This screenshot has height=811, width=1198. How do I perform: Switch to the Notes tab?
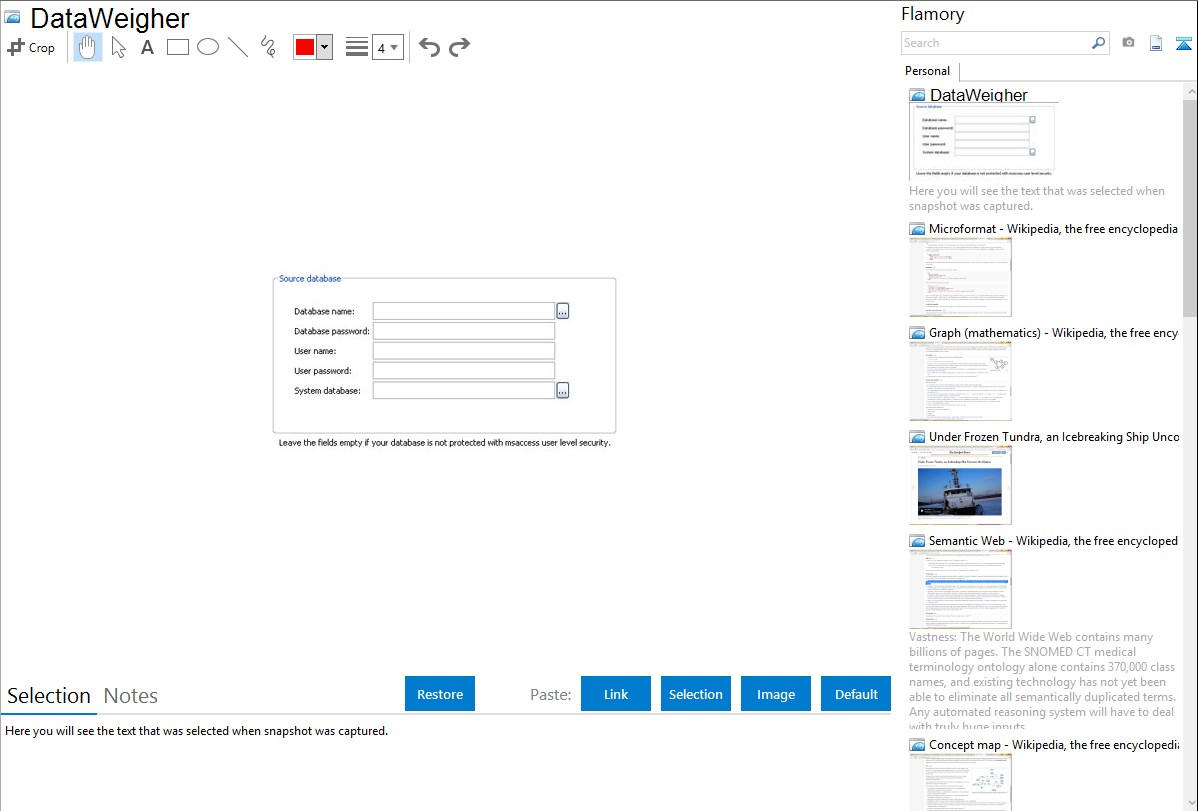click(131, 696)
